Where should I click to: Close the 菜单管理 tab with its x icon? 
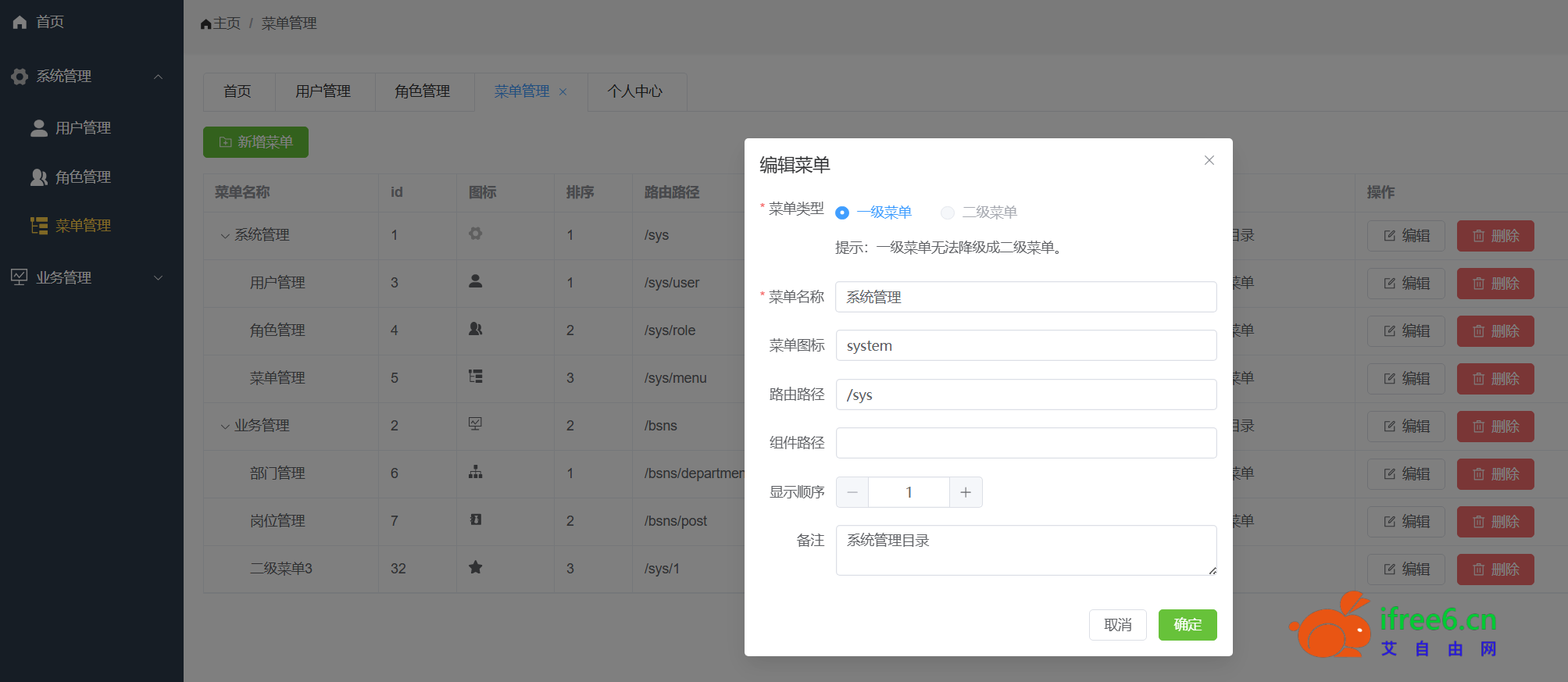(x=563, y=92)
